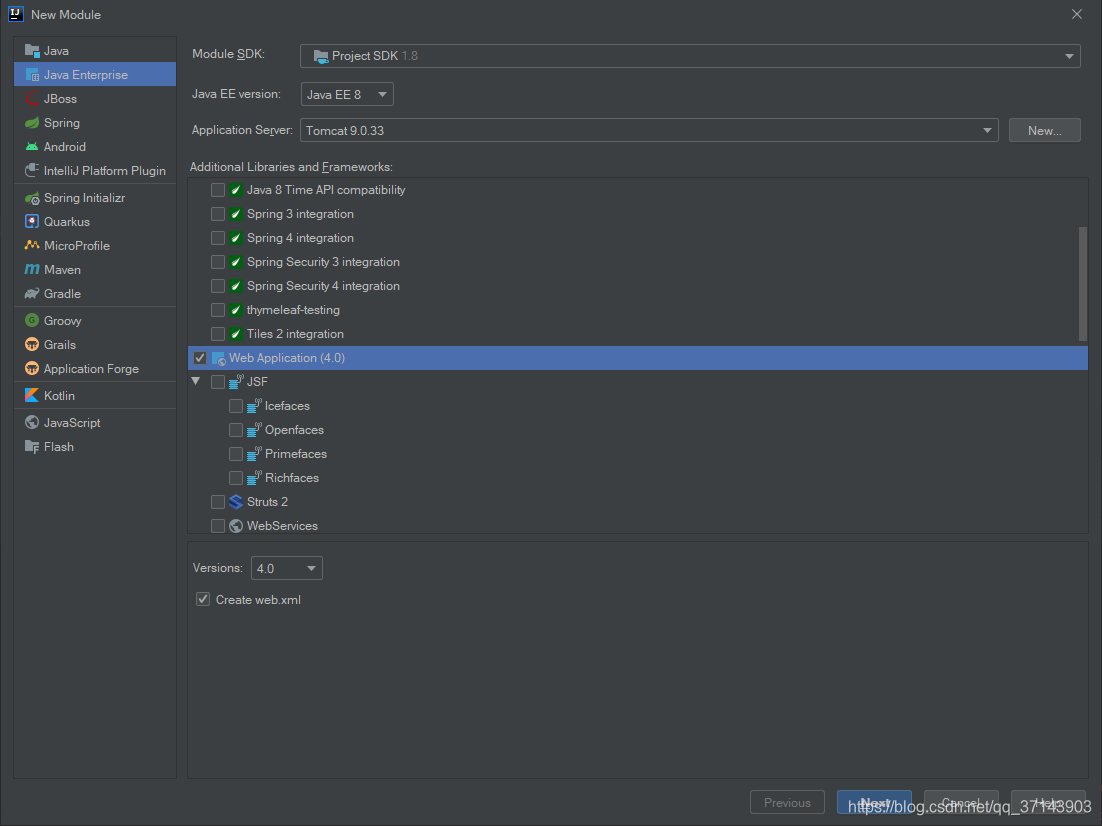Open the Versions 4.0 dropdown
The image size is (1102, 826).
(287, 568)
